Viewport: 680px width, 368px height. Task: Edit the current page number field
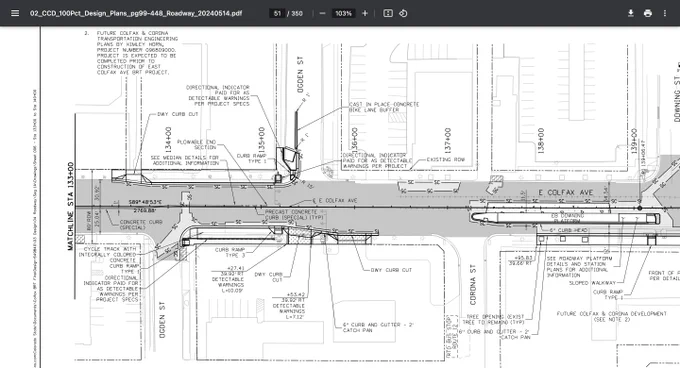(x=277, y=13)
